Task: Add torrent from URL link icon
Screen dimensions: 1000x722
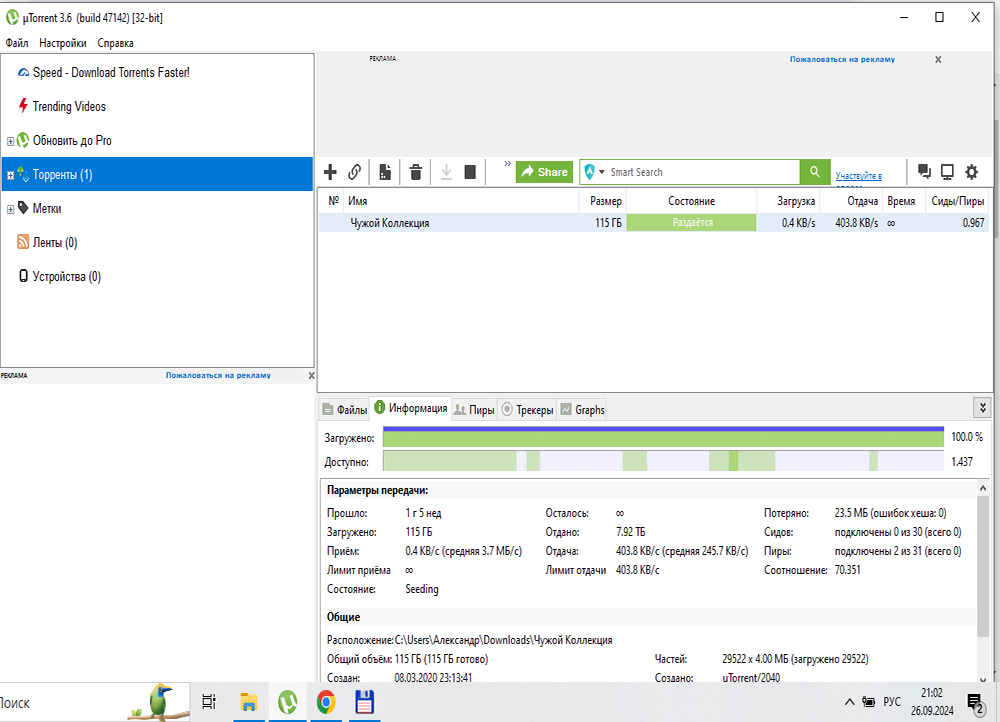Action: (x=355, y=172)
